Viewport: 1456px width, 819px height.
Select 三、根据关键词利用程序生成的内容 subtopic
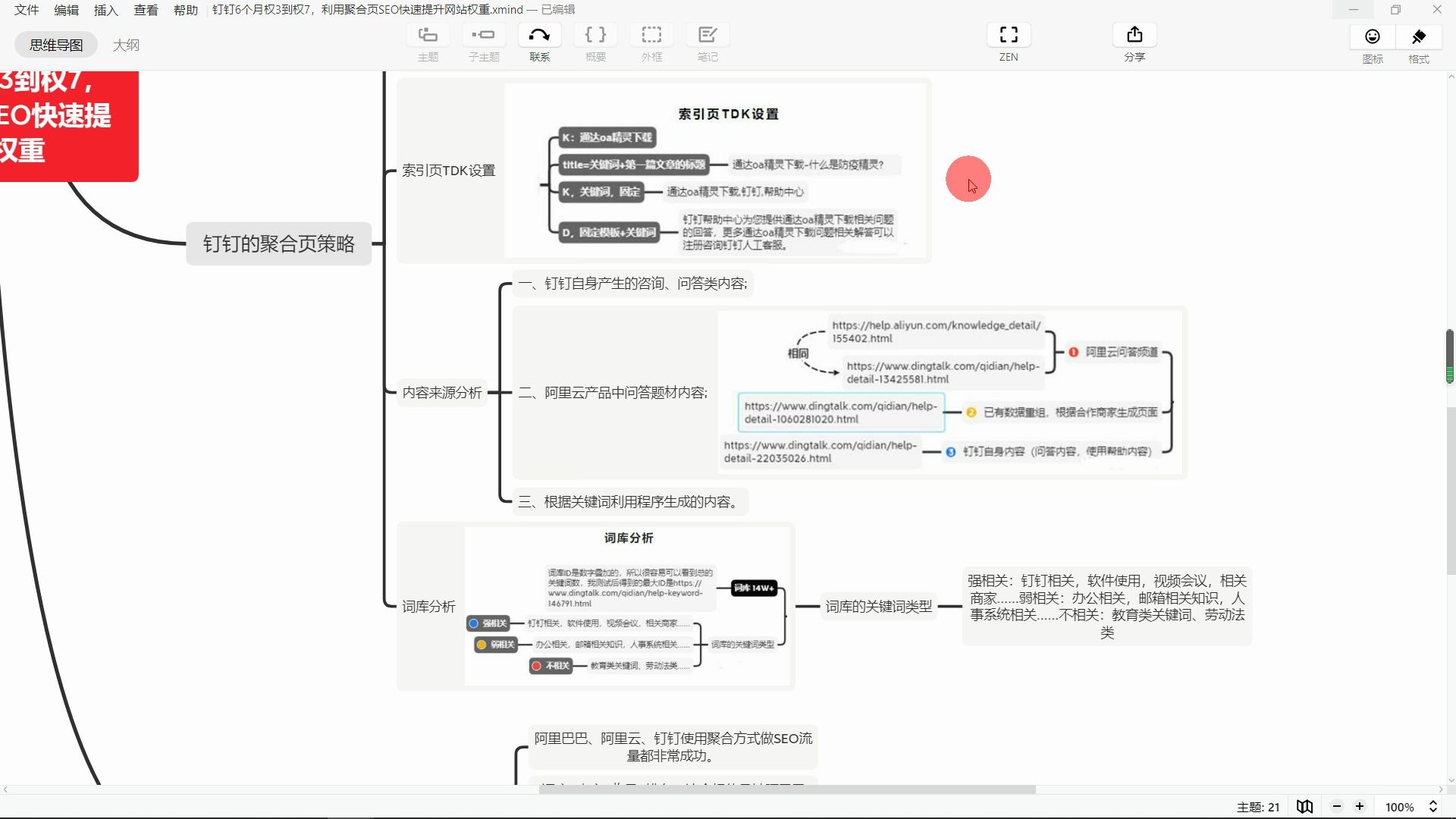pos(631,501)
